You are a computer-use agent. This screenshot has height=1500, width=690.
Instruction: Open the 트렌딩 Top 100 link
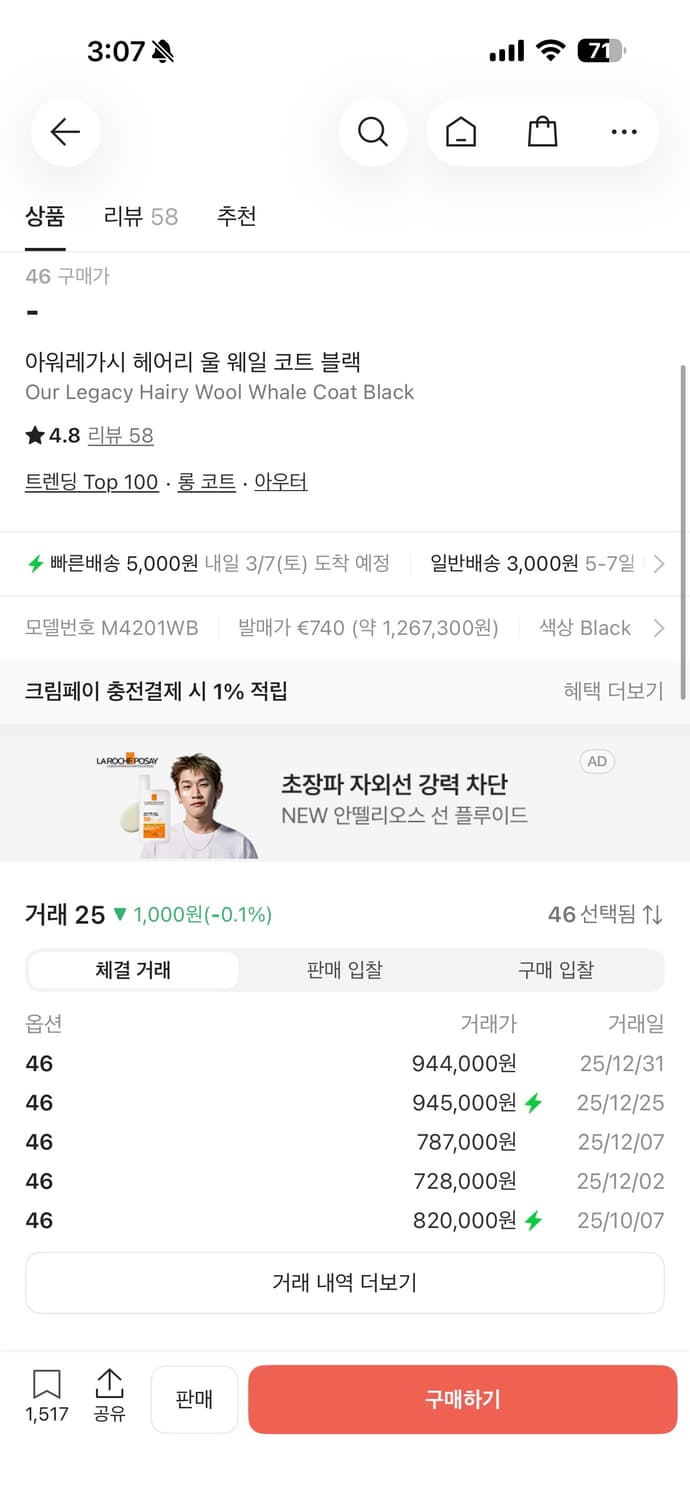(x=91, y=481)
